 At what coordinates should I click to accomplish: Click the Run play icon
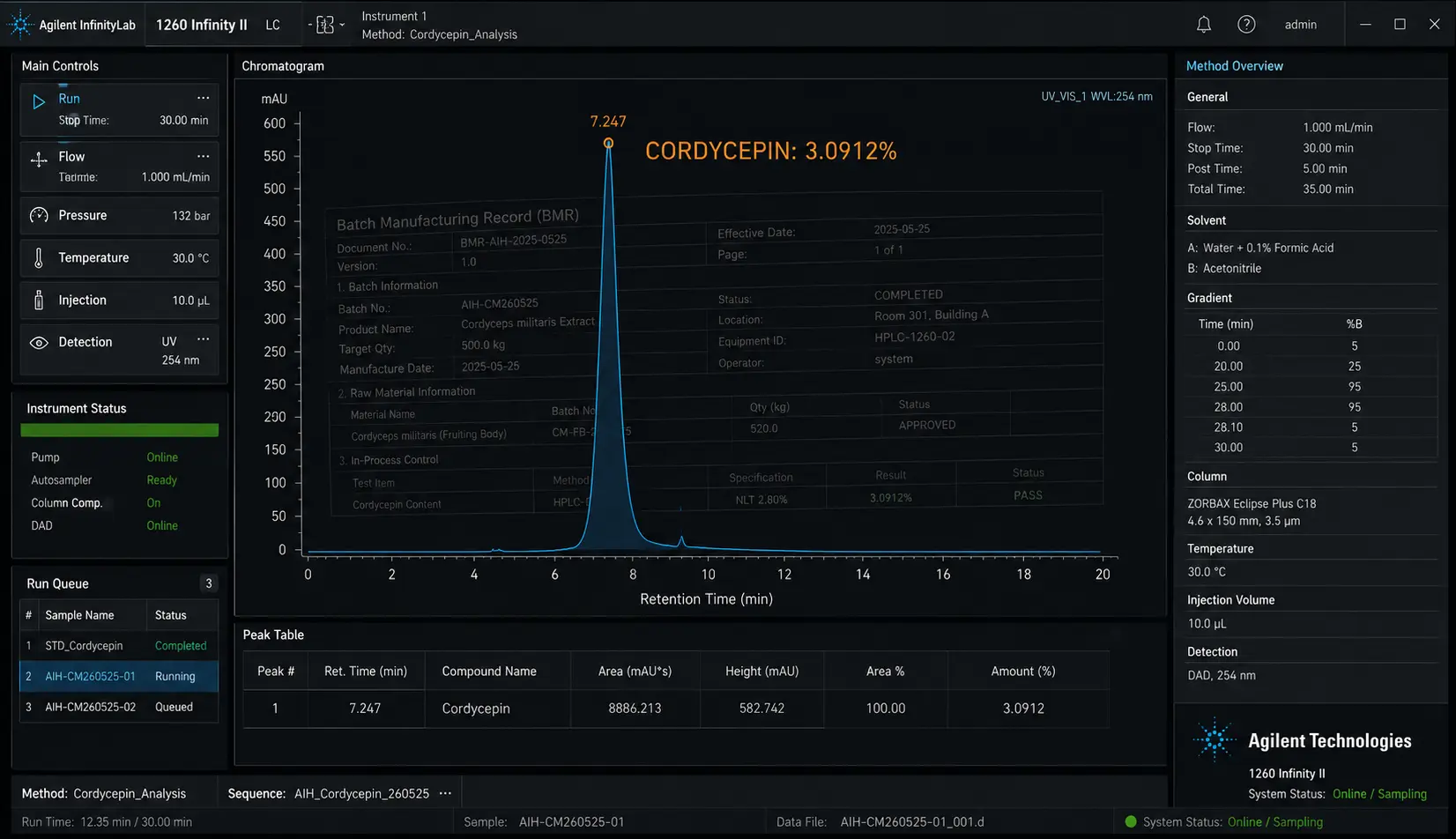pos(39,101)
